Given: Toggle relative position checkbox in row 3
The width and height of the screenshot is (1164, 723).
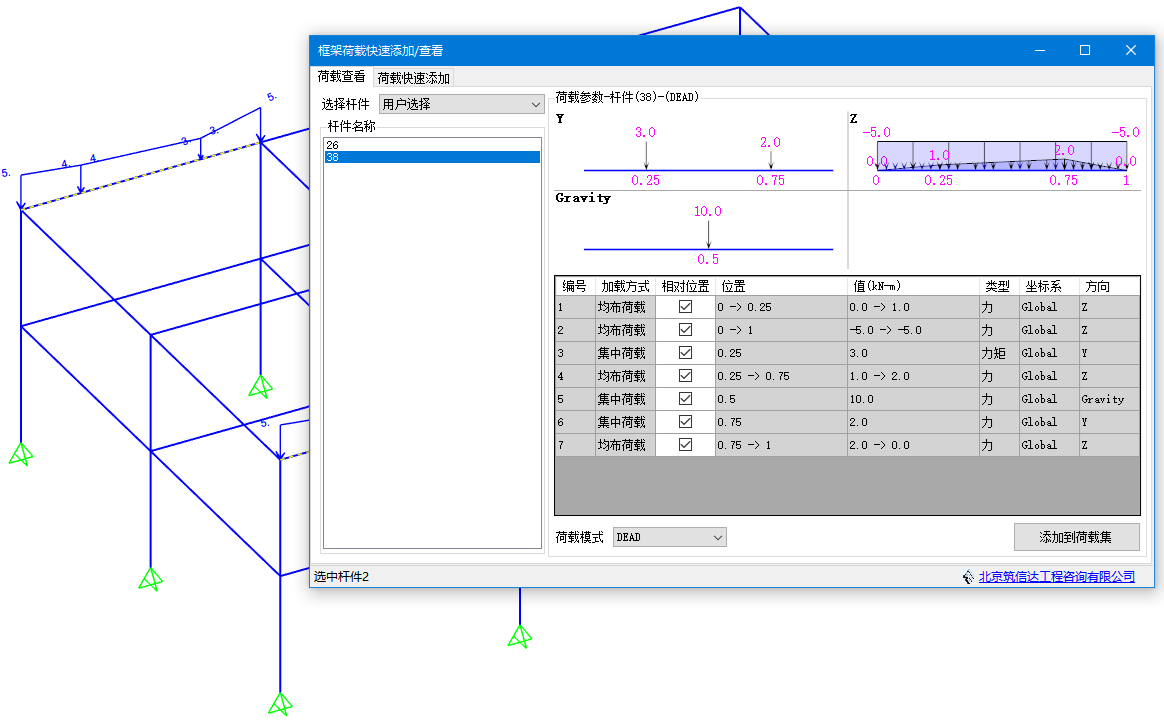Looking at the screenshot, I should 685,353.
